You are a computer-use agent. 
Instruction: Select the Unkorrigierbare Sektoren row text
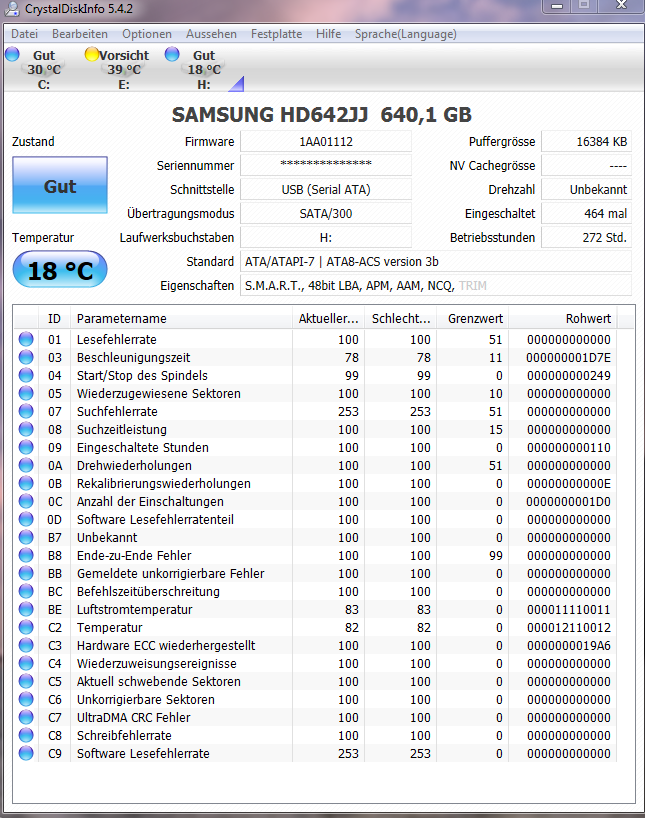[x=146, y=700]
